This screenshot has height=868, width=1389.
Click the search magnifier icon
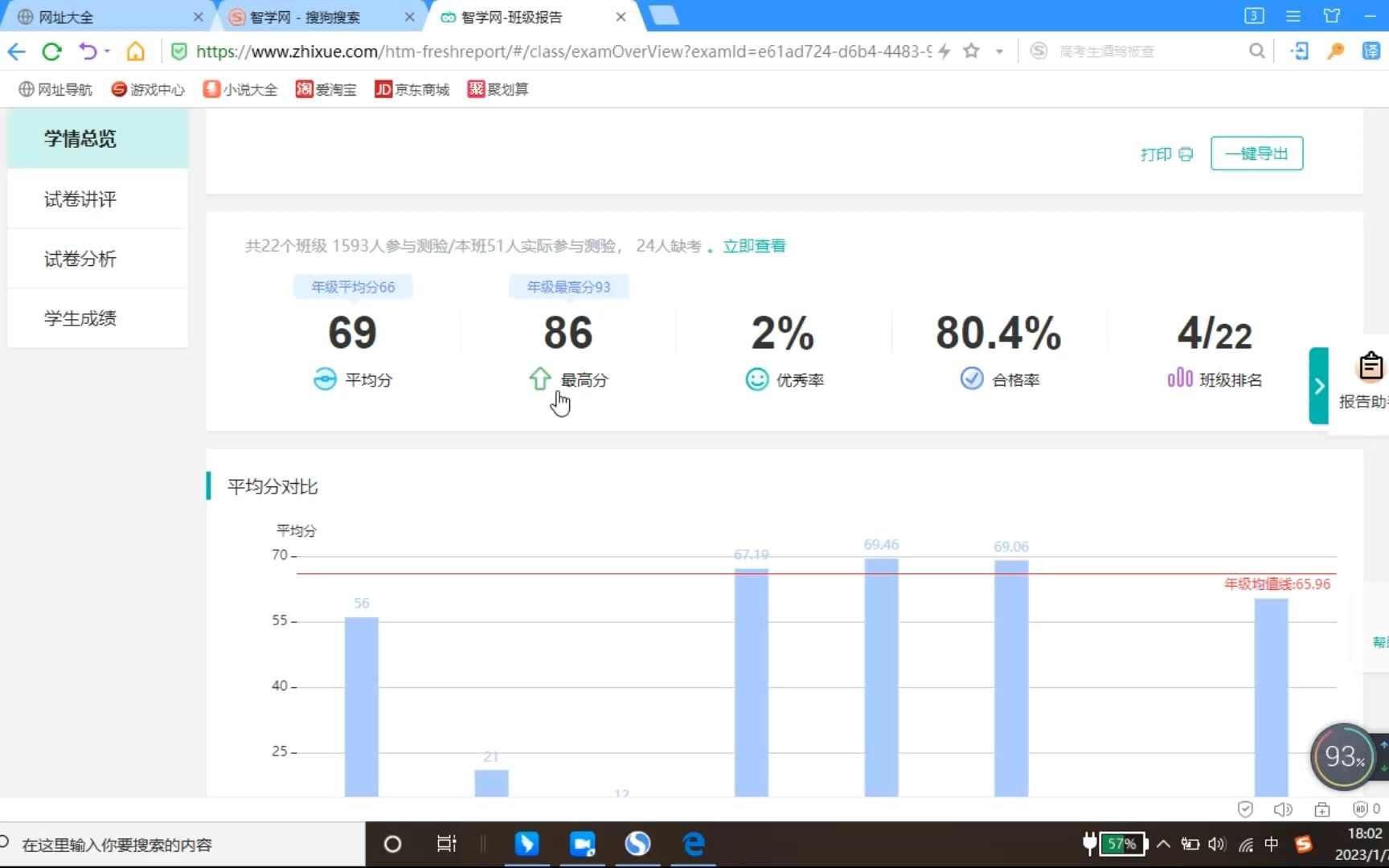tap(1256, 51)
